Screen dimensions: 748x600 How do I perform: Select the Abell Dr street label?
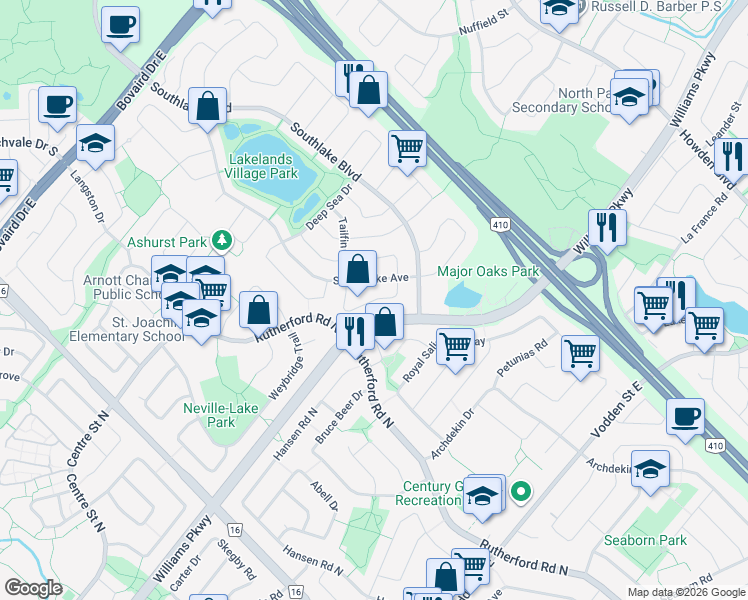tap(324, 496)
